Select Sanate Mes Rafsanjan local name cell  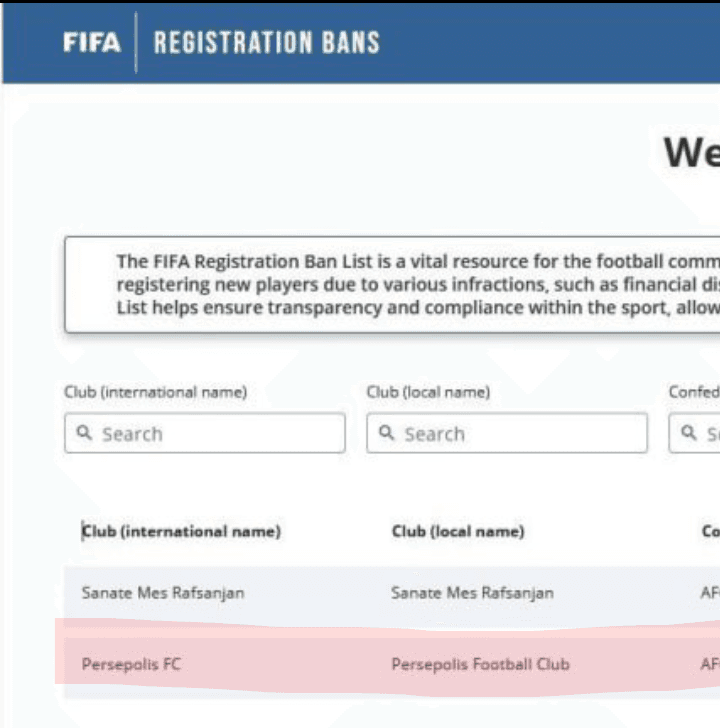point(473,593)
